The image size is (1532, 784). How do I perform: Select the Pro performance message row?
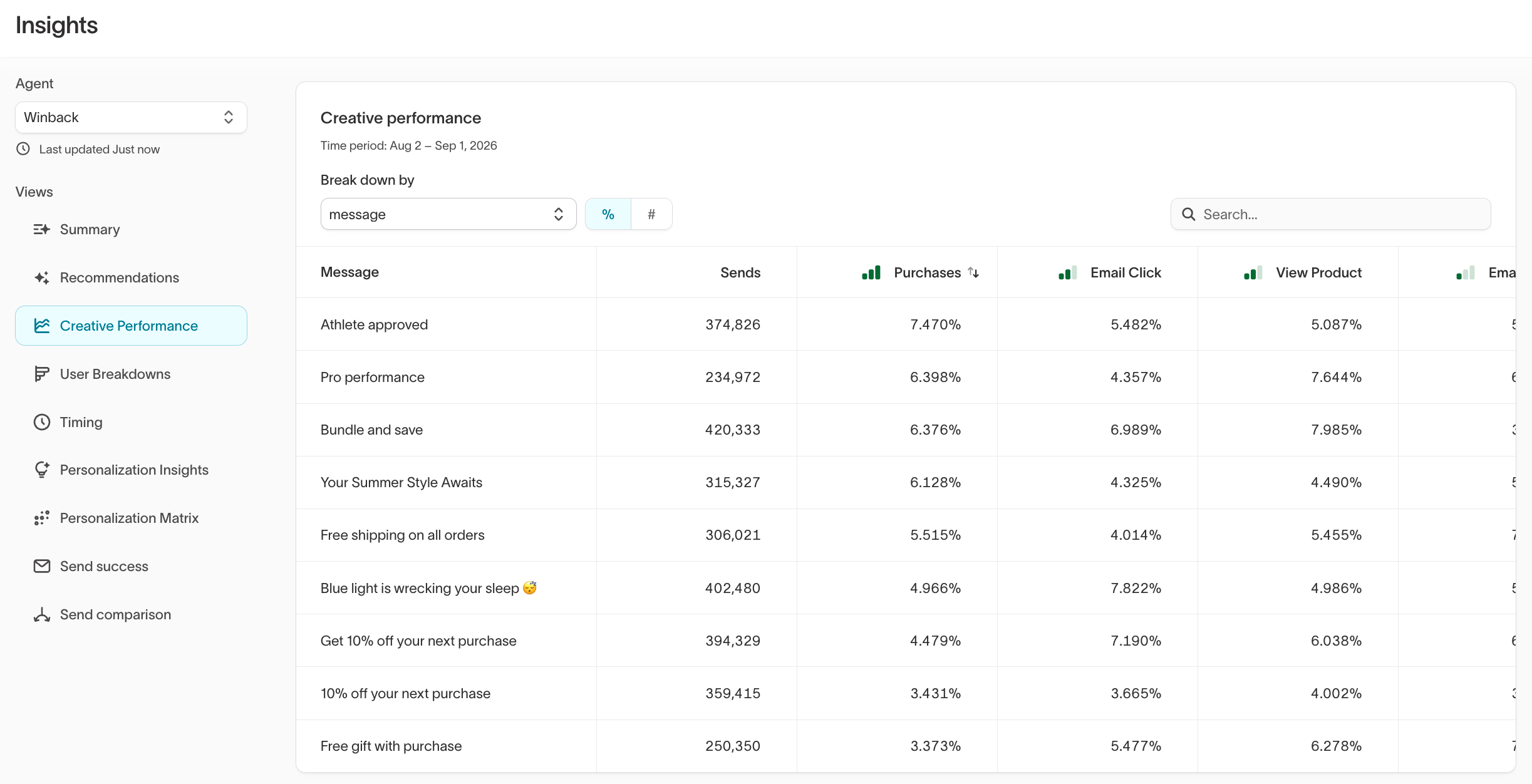[906, 377]
